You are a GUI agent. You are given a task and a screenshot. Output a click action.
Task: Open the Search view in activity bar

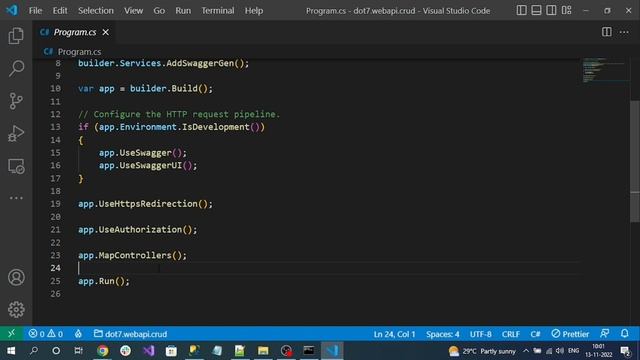(x=16, y=68)
